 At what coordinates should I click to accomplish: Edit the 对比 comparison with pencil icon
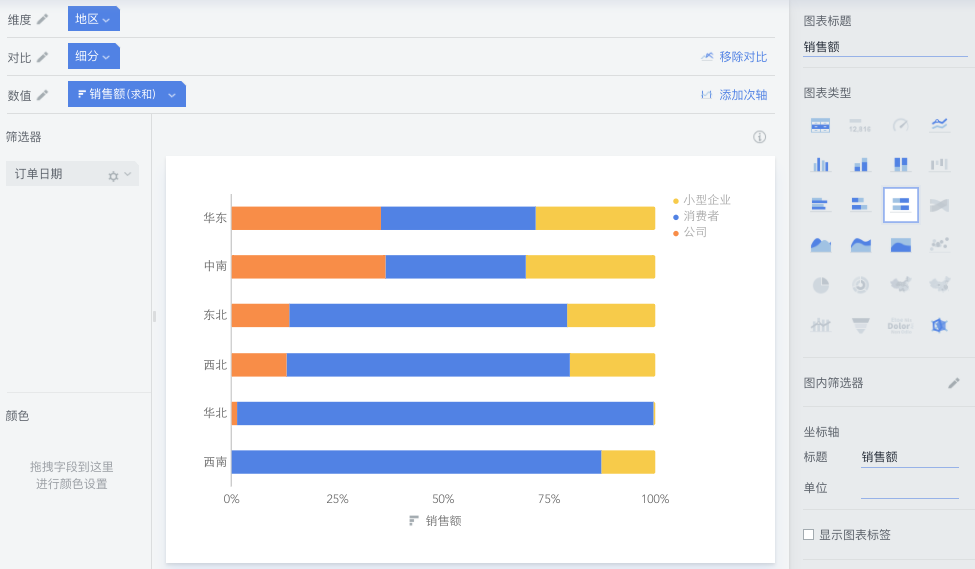pos(42,57)
